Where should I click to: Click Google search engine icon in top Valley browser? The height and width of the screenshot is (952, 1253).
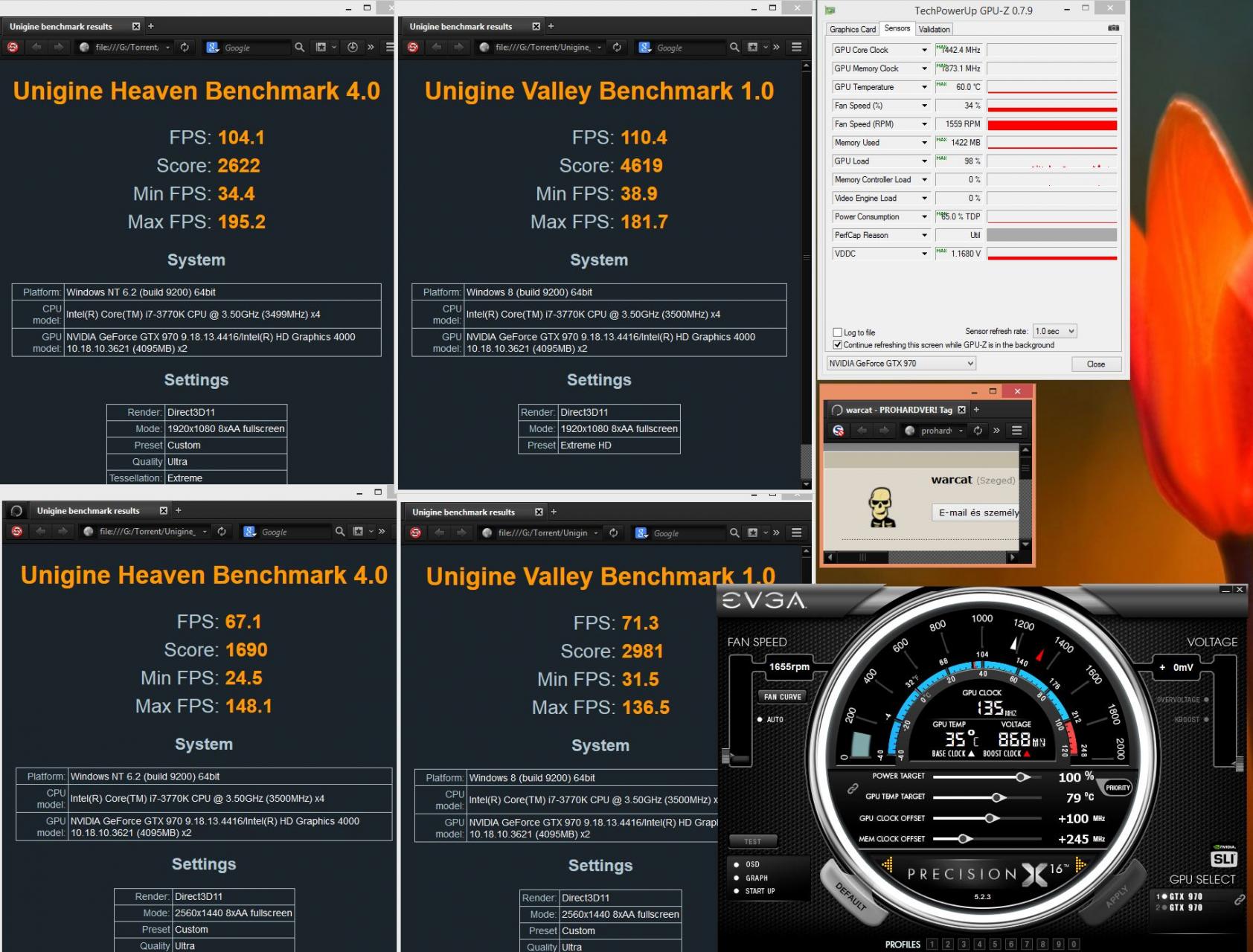(645, 47)
